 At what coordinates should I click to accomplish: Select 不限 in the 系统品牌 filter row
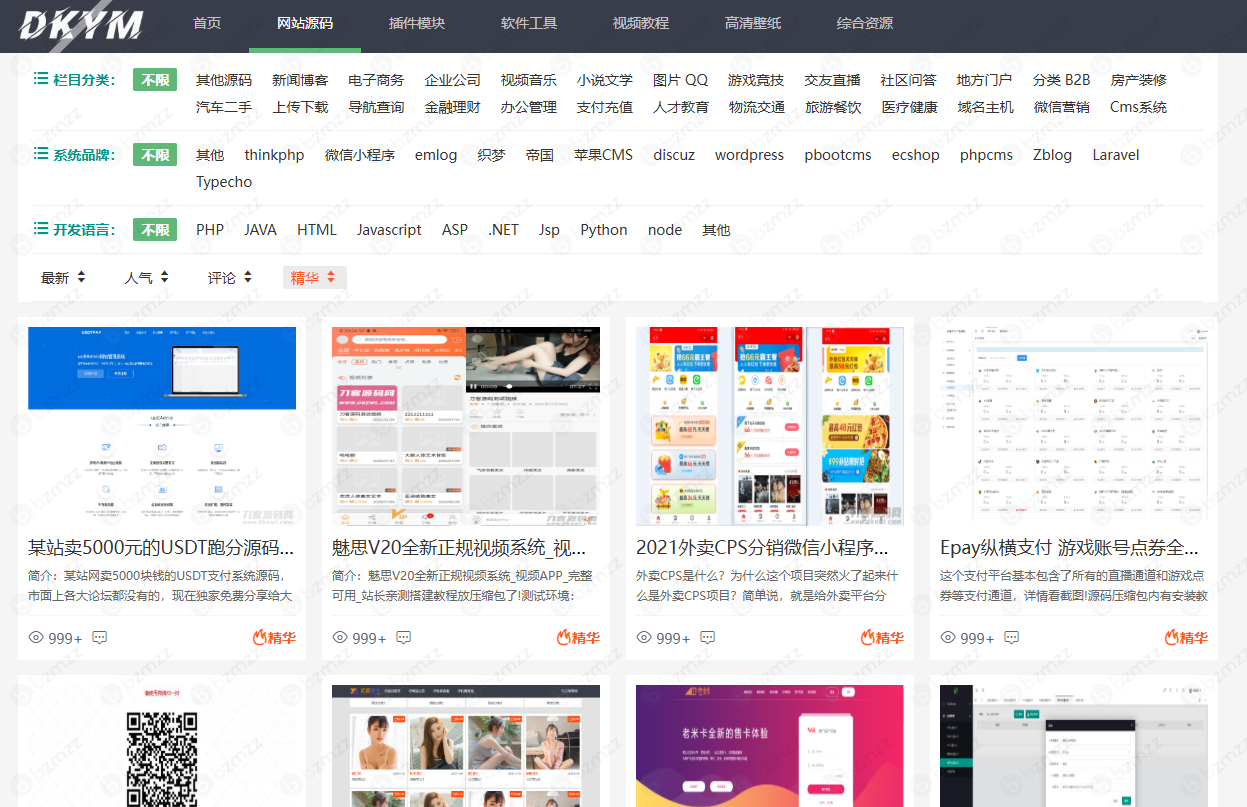[155, 155]
